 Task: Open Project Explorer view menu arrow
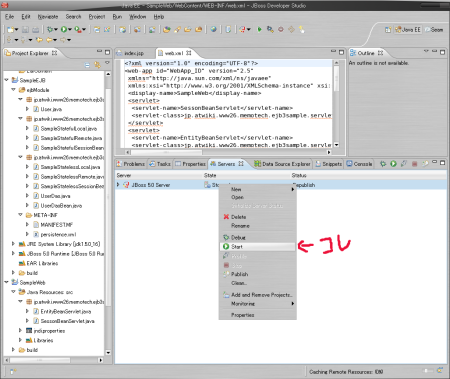point(107,63)
